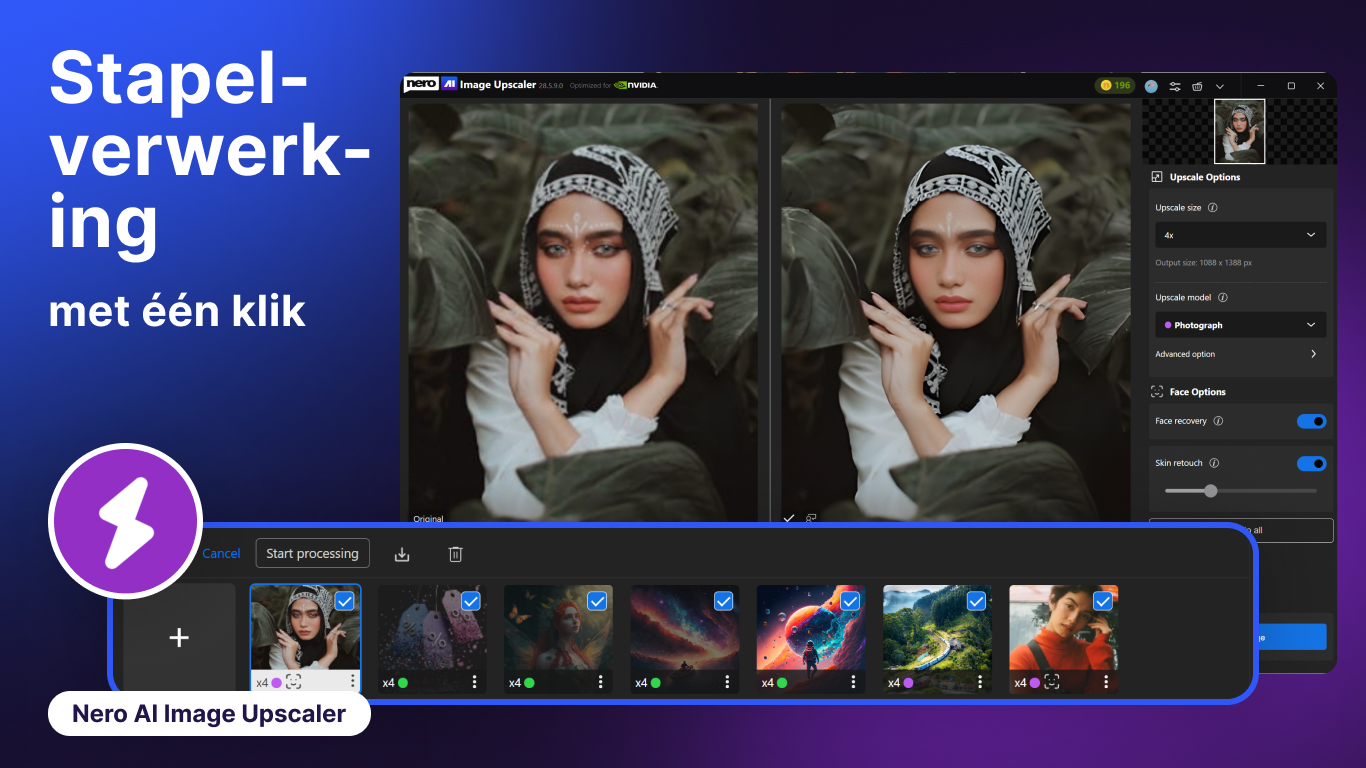Screen dimensions: 1366x768
Task: Uncheck the price tags thumbnail checkbox
Action: tap(471, 601)
